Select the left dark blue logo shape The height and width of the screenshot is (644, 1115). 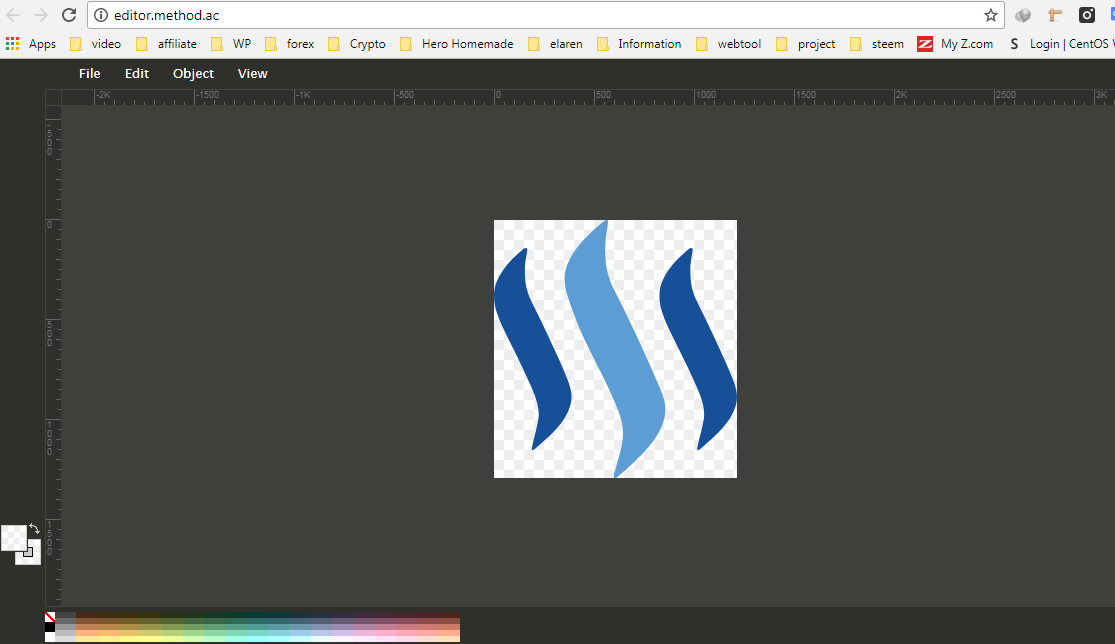pyautogui.click(x=533, y=348)
